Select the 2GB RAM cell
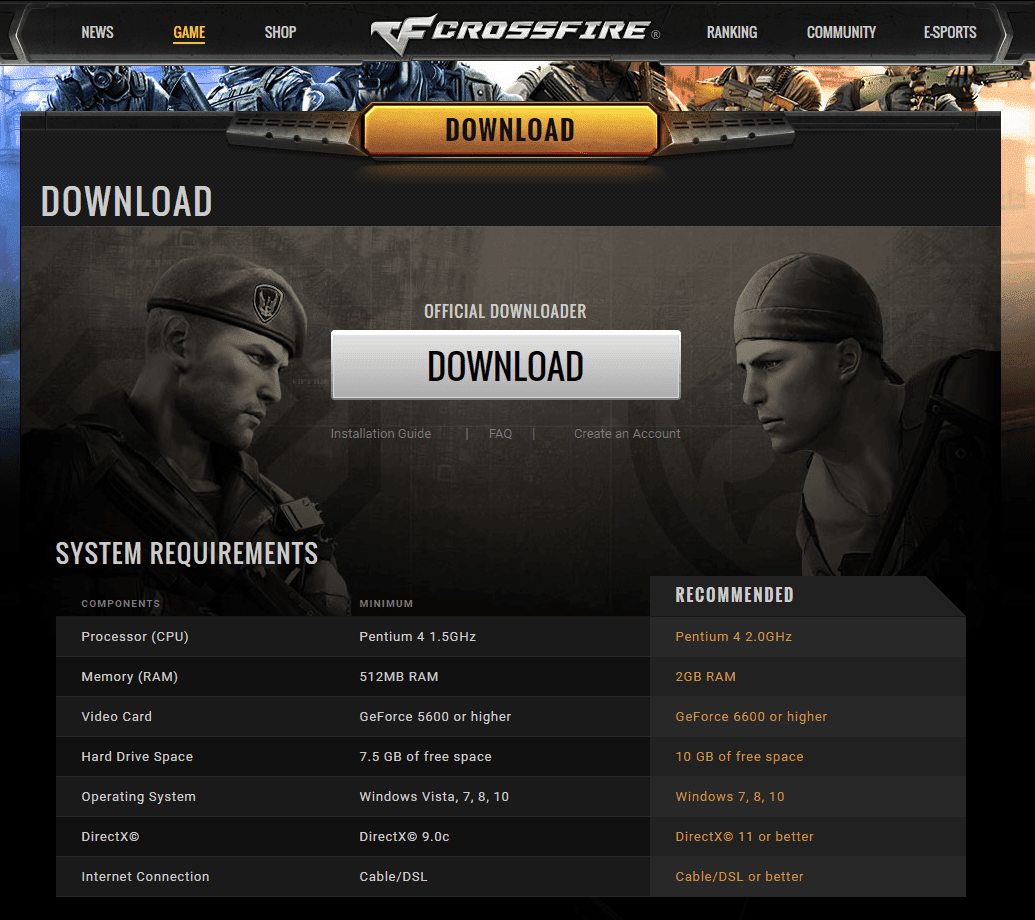This screenshot has width=1035, height=920. click(x=705, y=676)
